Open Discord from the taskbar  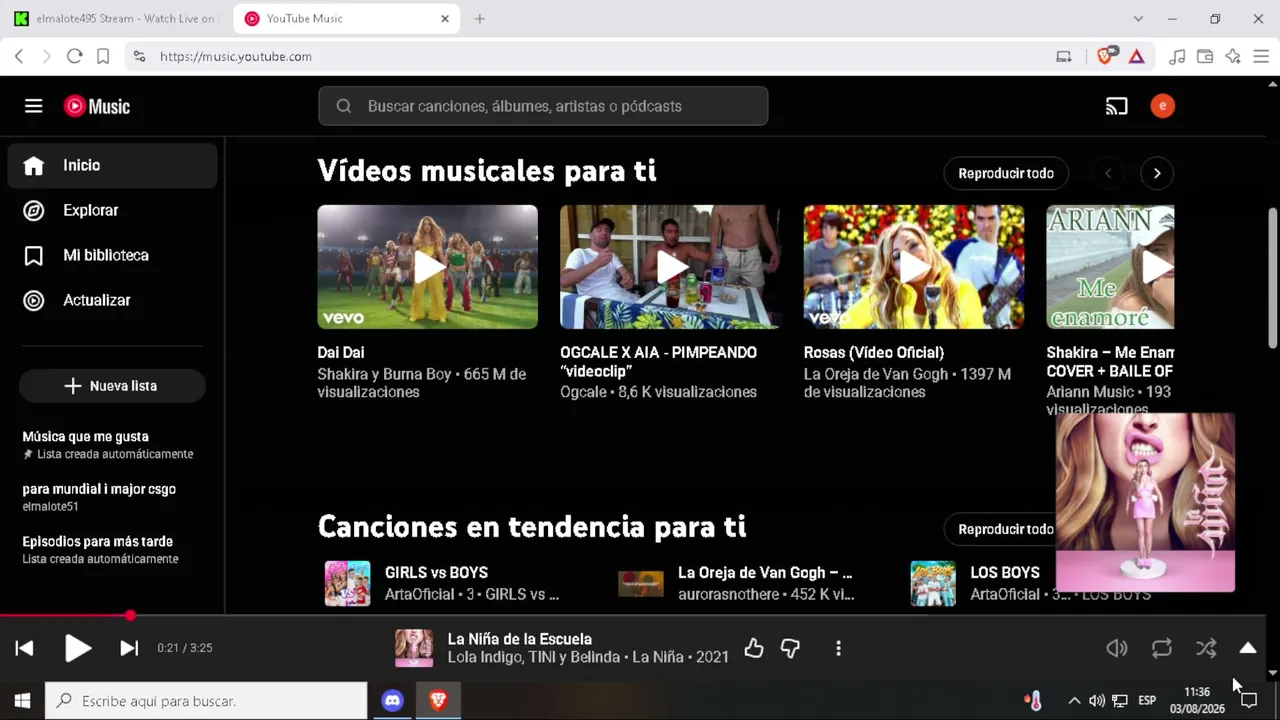(x=392, y=701)
